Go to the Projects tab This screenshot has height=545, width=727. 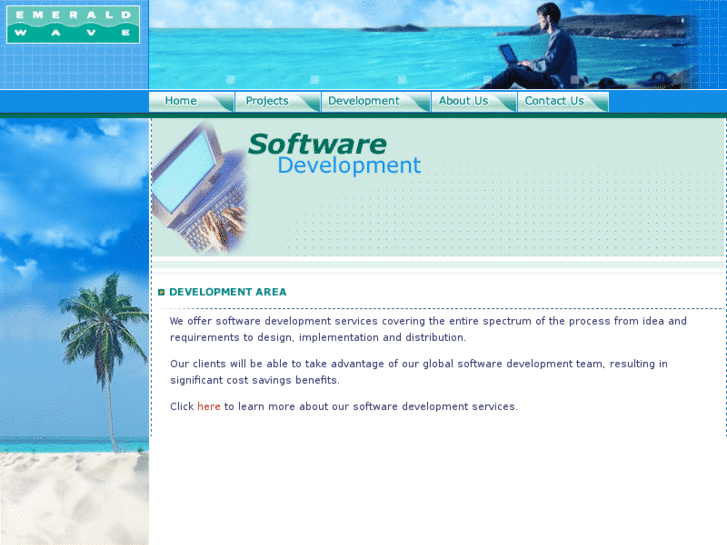[x=278, y=101]
